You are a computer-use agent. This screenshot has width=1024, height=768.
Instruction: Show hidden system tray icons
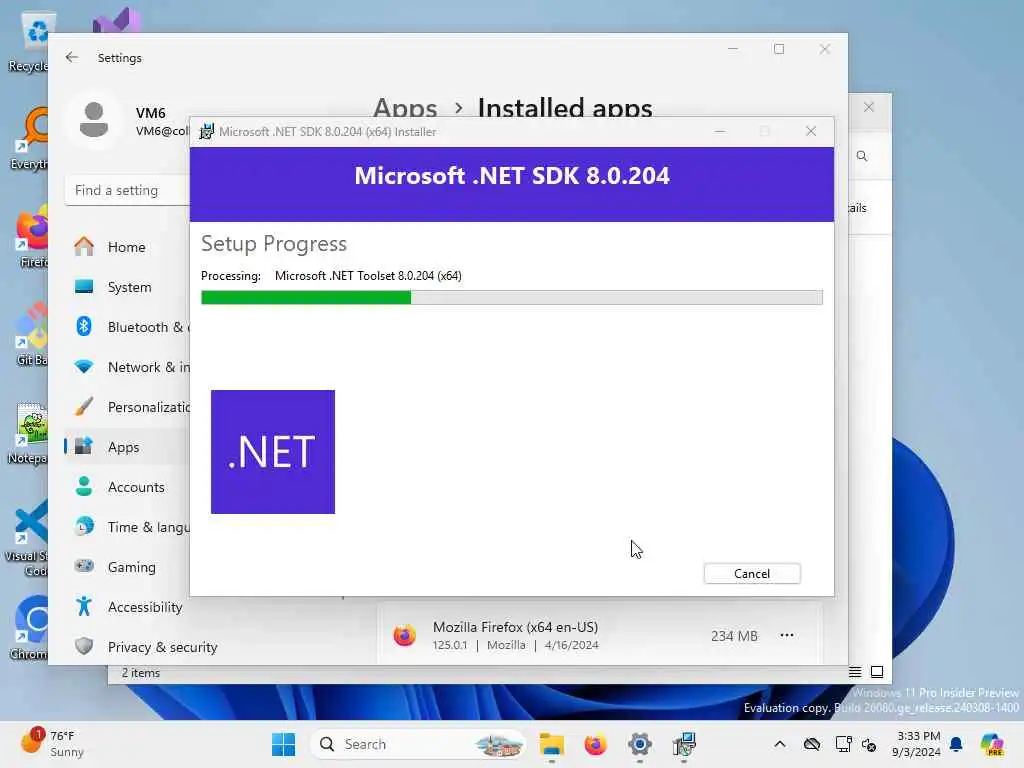pos(780,744)
